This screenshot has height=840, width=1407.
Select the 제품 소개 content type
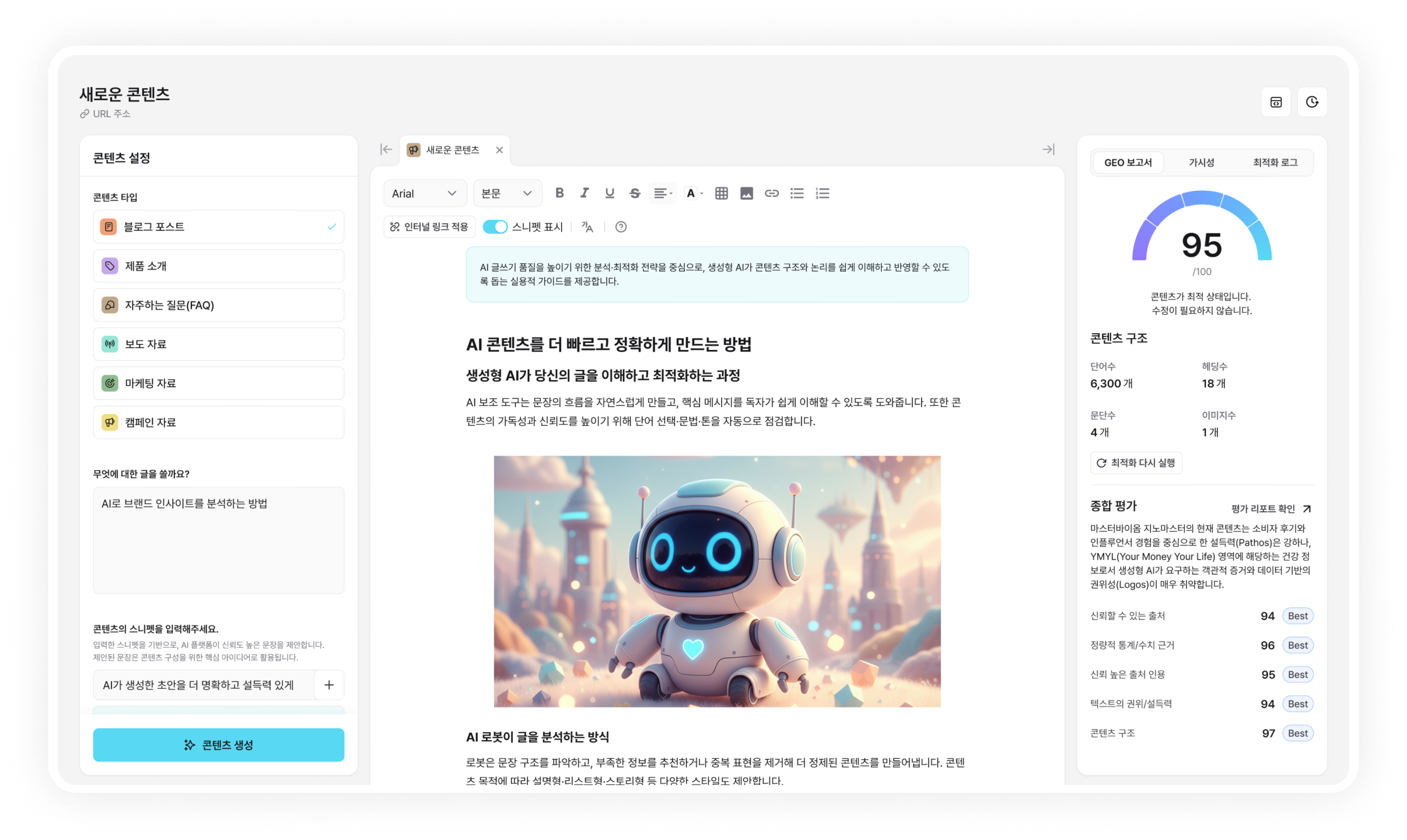(x=218, y=265)
